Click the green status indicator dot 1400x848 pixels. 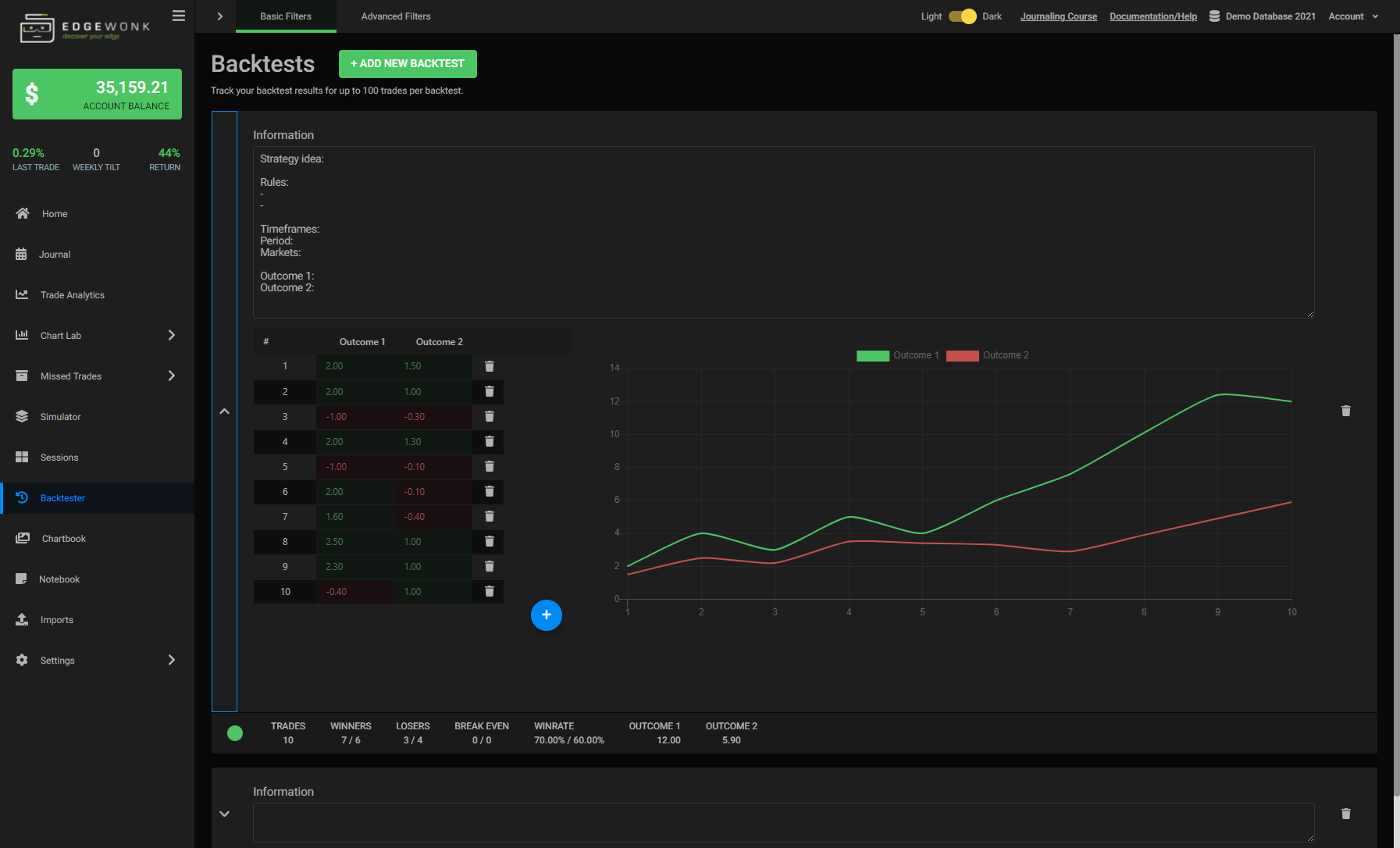pos(235,733)
